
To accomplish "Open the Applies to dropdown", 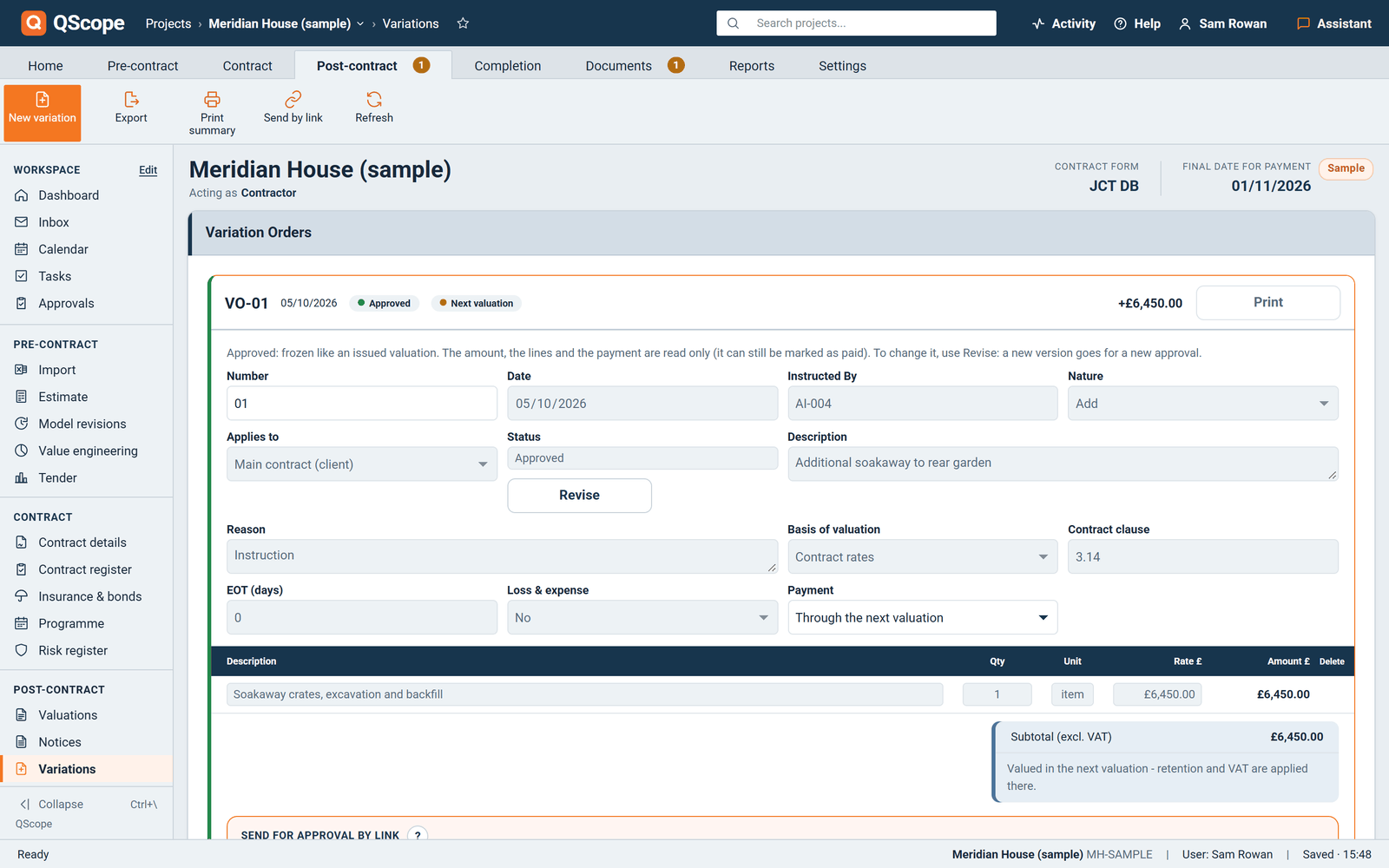I will 361,464.
